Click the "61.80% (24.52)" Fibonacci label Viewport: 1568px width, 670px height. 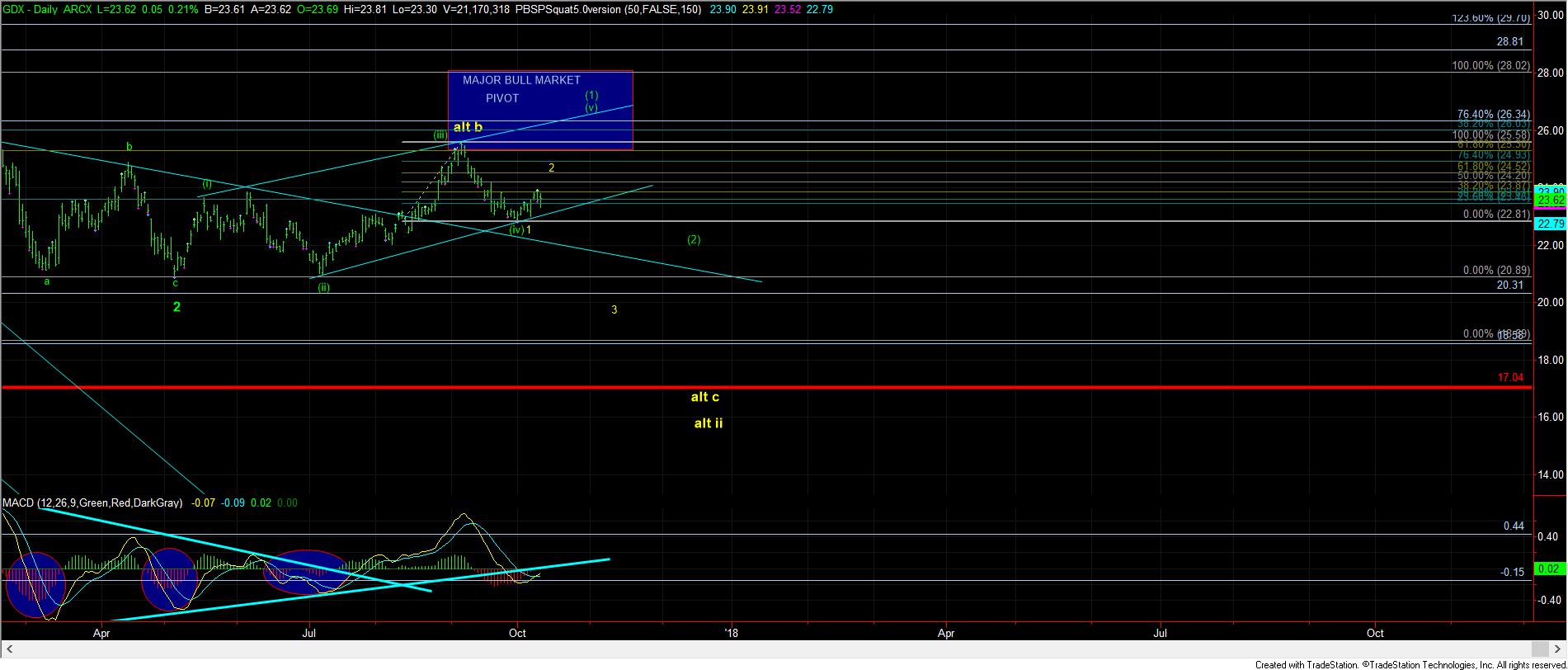[1494, 166]
